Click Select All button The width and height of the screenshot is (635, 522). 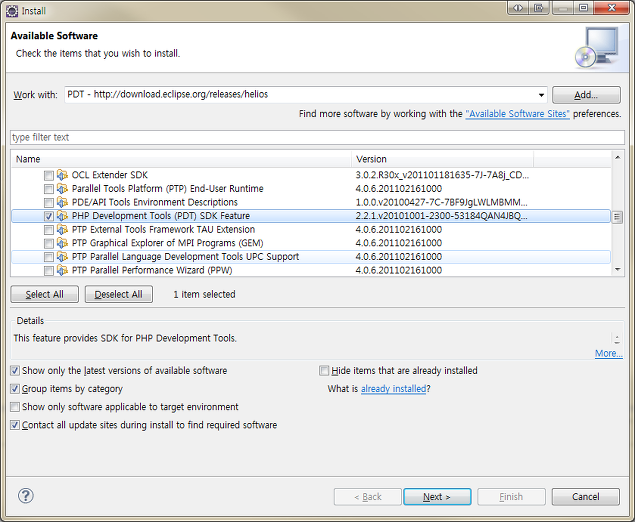click(x=45, y=294)
